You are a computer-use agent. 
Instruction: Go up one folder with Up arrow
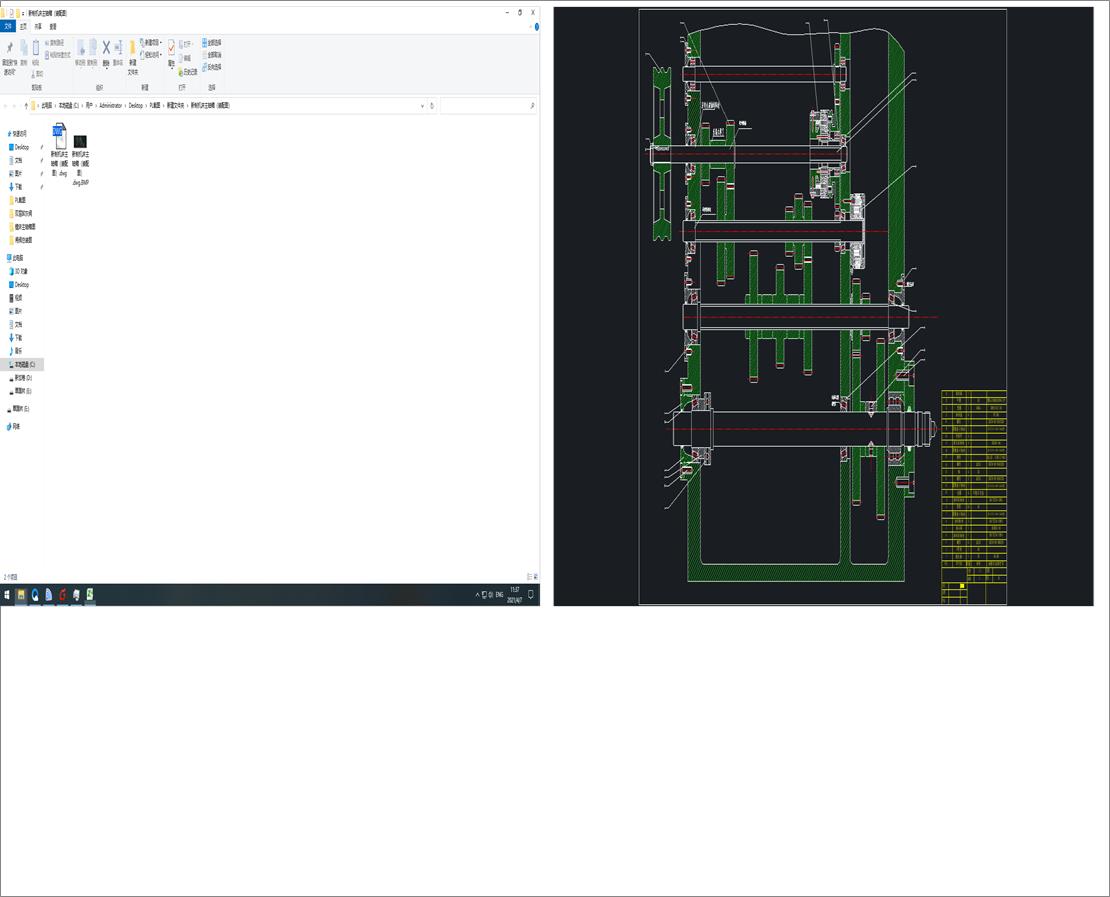(x=26, y=105)
